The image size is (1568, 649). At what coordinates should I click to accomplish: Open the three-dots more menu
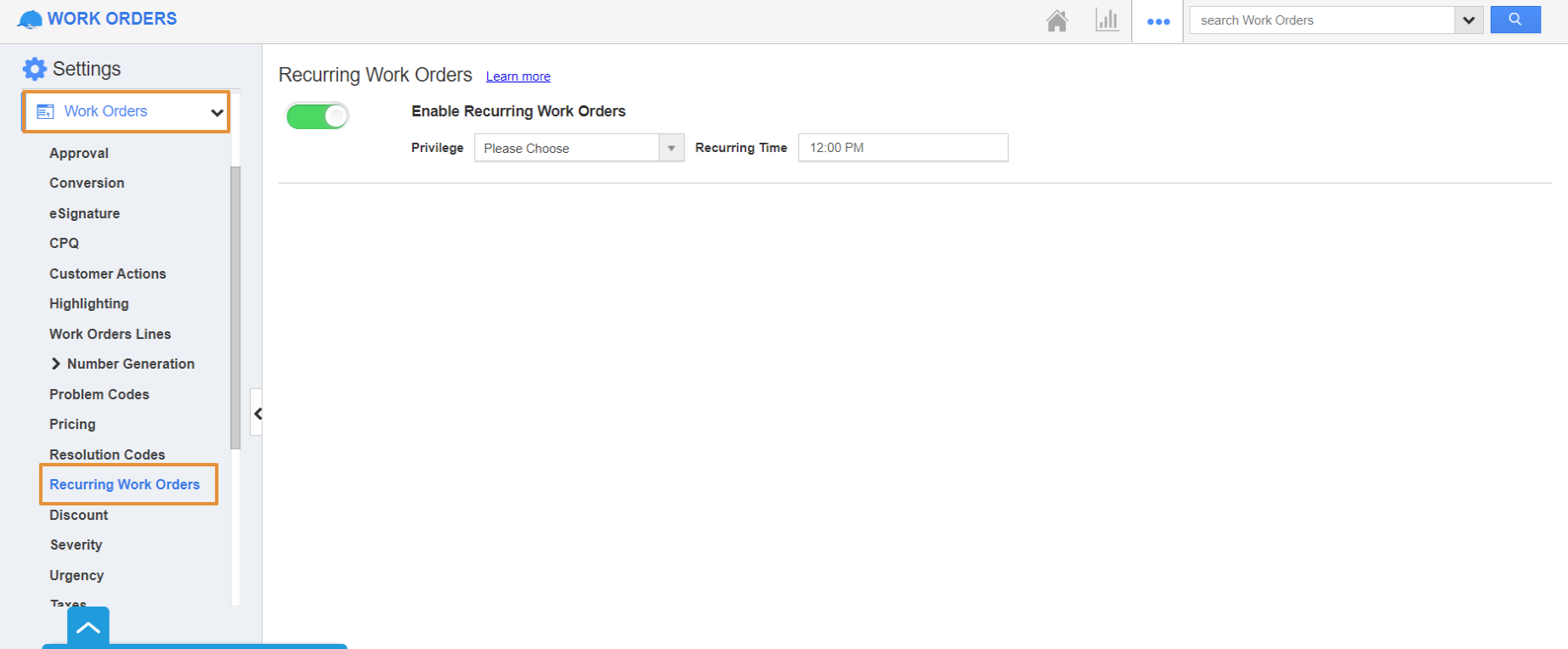point(1158,21)
